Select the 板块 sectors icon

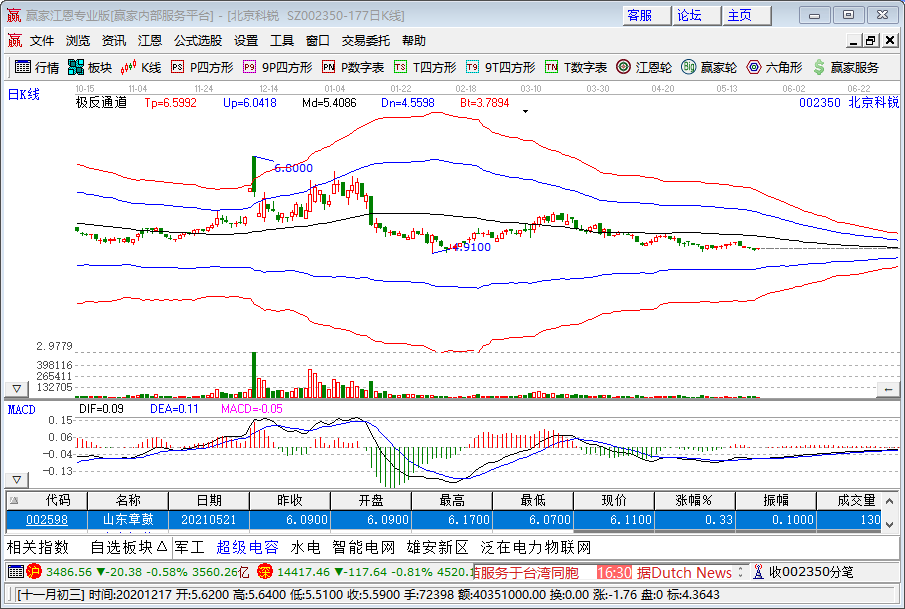point(88,68)
